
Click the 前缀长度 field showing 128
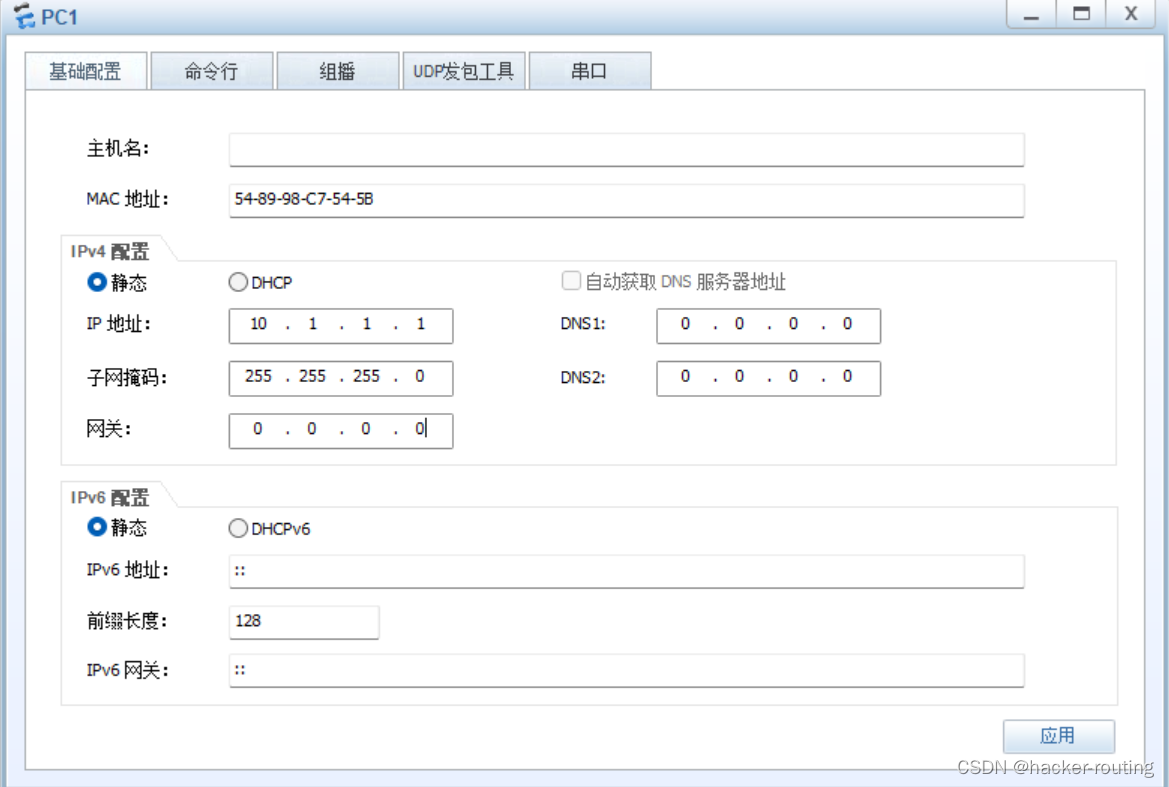[x=304, y=622]
